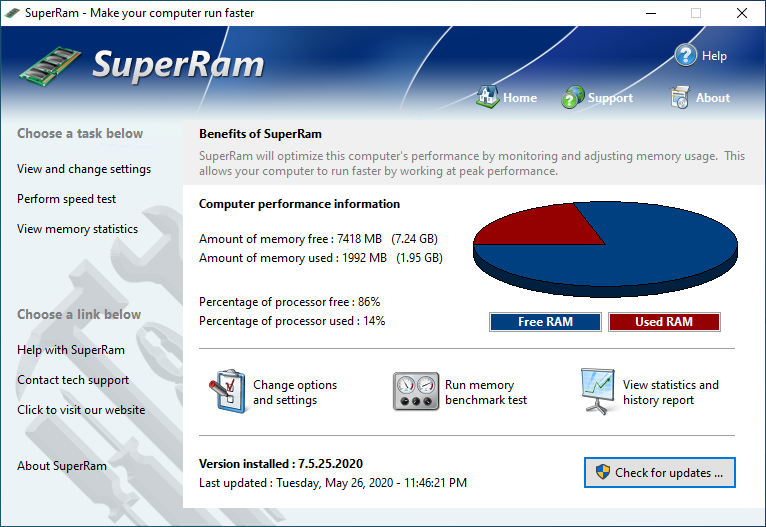Click View statistics and history report text
This screenshot has height=527, width=766.
(x=671, y=392)
